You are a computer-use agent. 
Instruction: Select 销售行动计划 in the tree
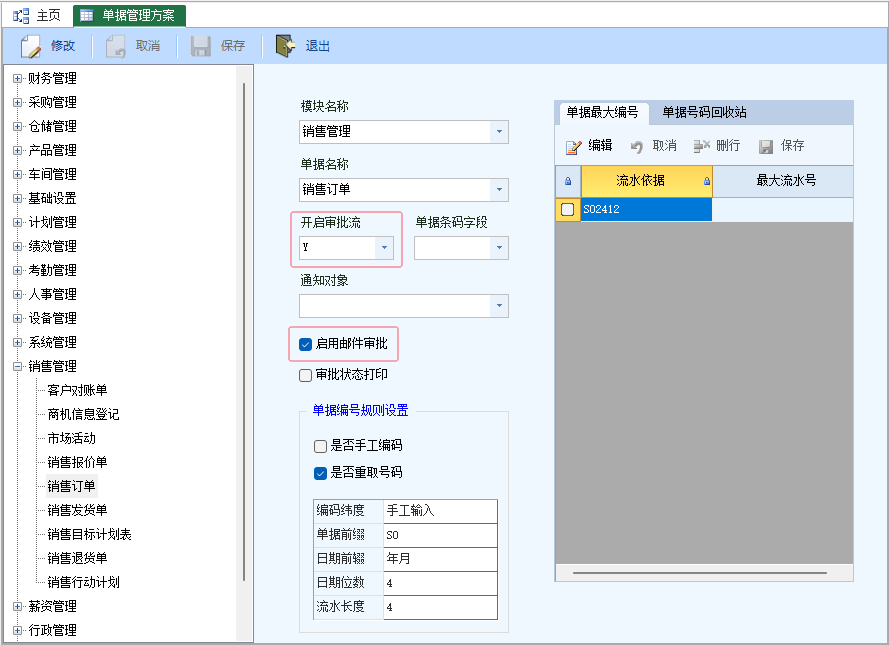tap(83, 582)
